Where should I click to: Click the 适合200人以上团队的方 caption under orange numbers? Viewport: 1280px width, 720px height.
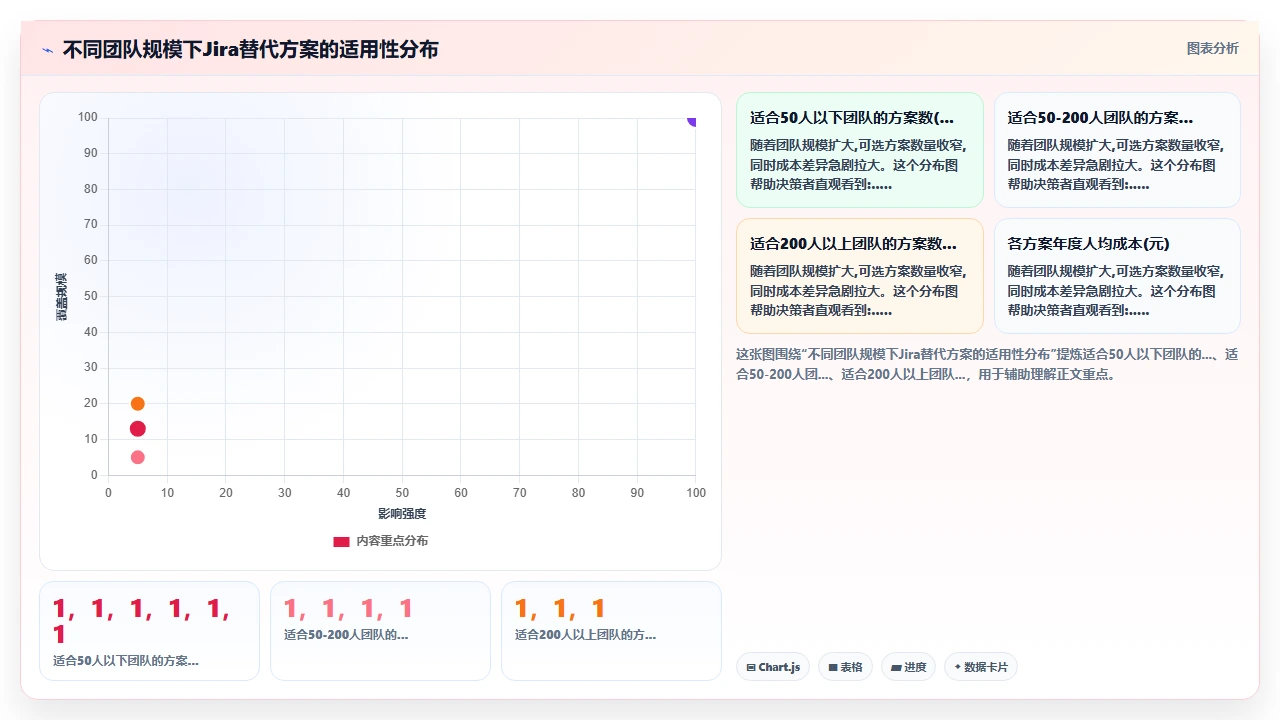coord(585,634)
